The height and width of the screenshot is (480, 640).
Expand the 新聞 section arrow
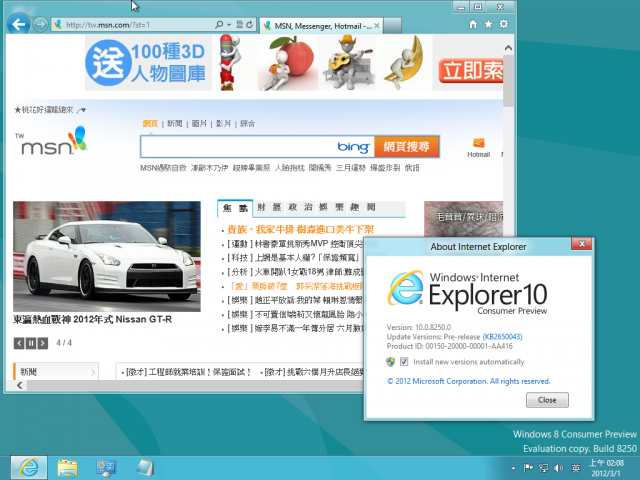click(x=93, y=372)
